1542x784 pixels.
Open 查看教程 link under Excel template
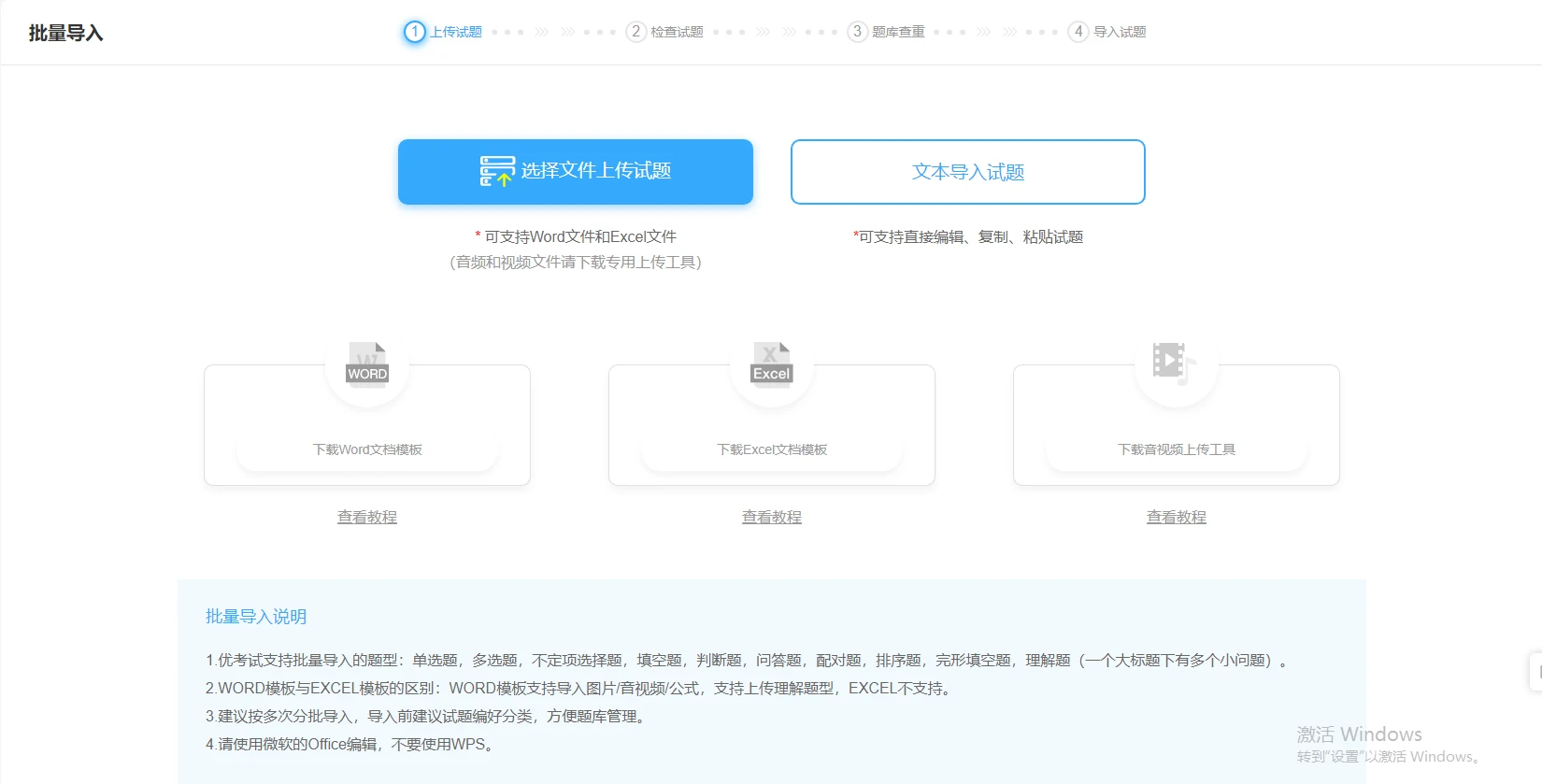(772, 517)
